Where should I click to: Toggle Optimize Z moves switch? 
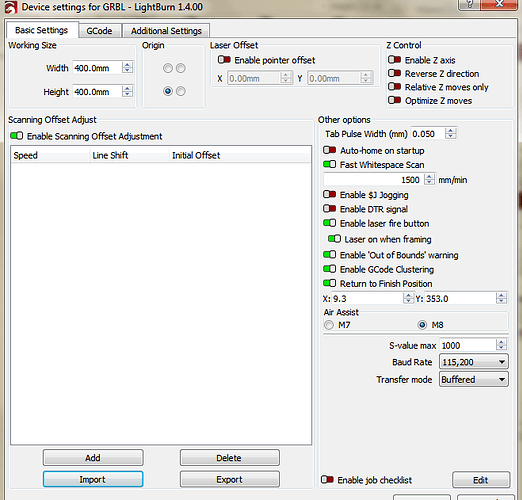tap(394, 100)
